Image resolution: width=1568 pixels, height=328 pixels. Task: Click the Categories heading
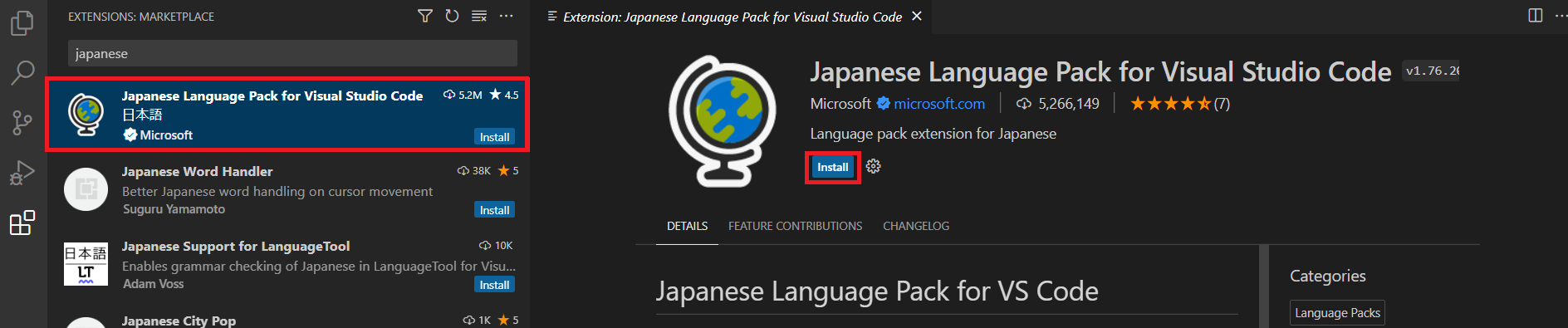pyautogui.click(x=1327, y=276)
